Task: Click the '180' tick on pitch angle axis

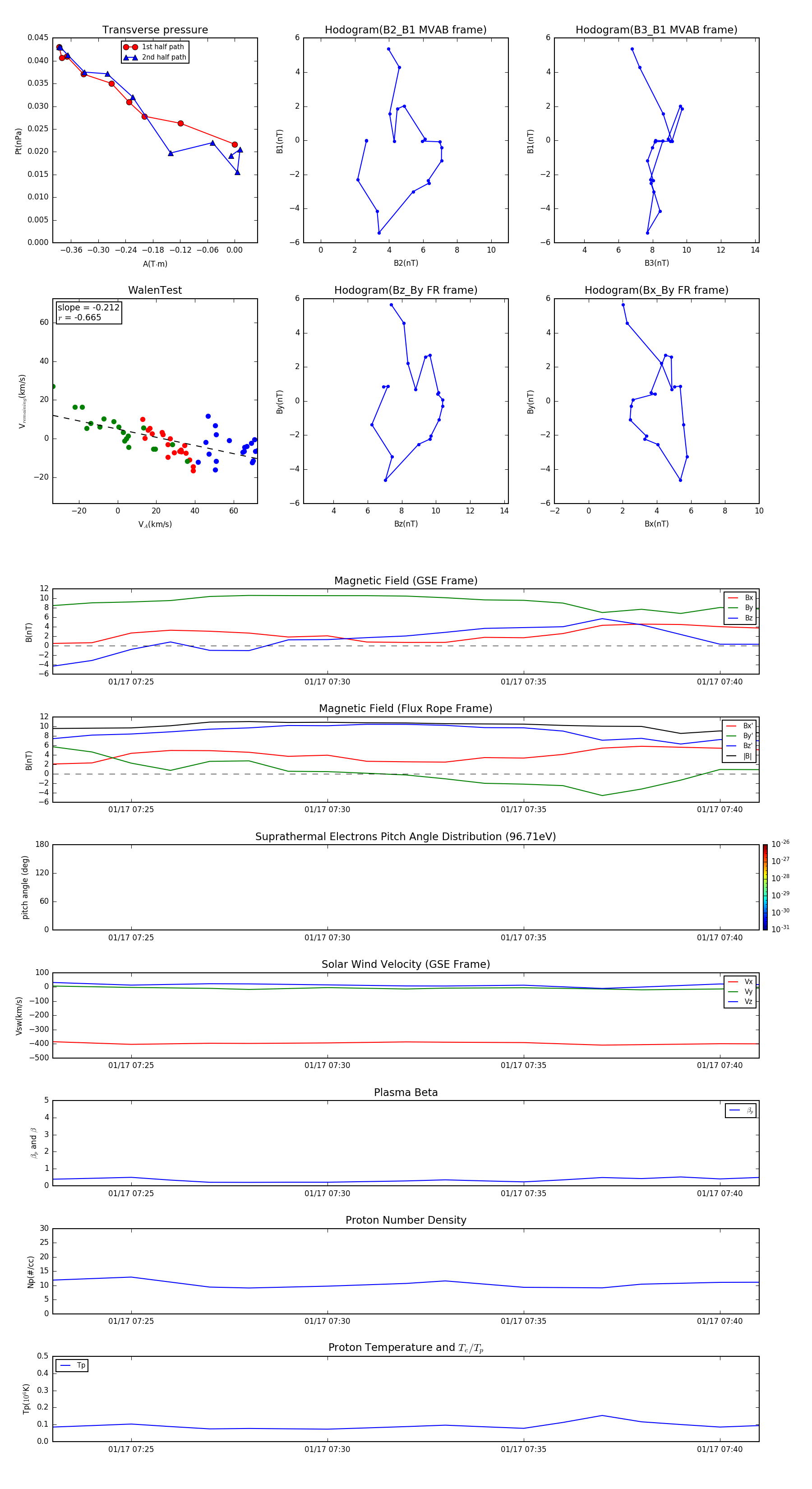Action: point(42,845)
